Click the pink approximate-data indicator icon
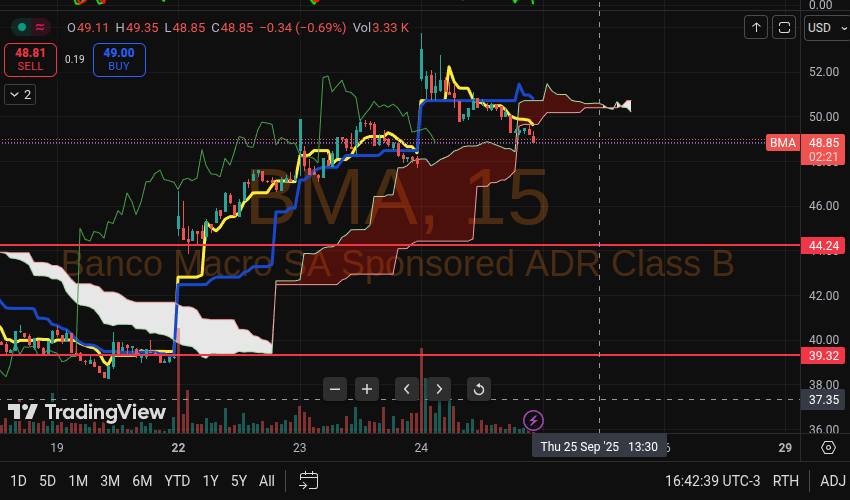This screenshot has height=500, width=850. coord(40,27)
